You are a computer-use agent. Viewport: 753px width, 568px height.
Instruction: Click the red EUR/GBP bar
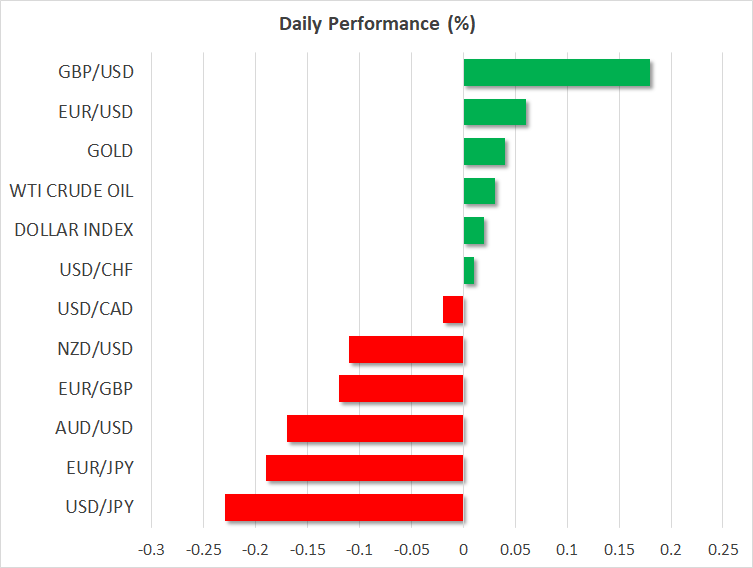point(401,389)
